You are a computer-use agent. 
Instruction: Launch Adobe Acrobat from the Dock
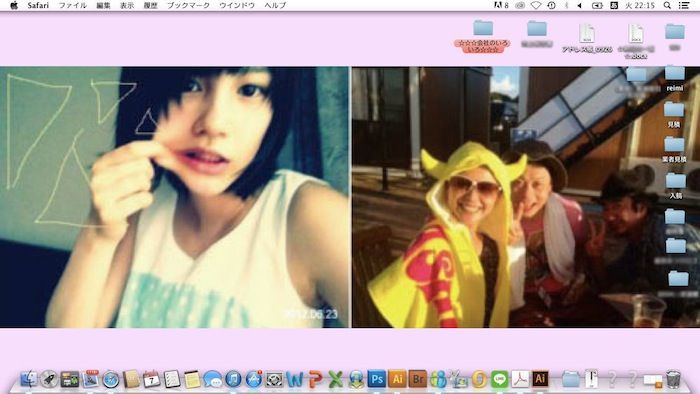tap(520, 379)
